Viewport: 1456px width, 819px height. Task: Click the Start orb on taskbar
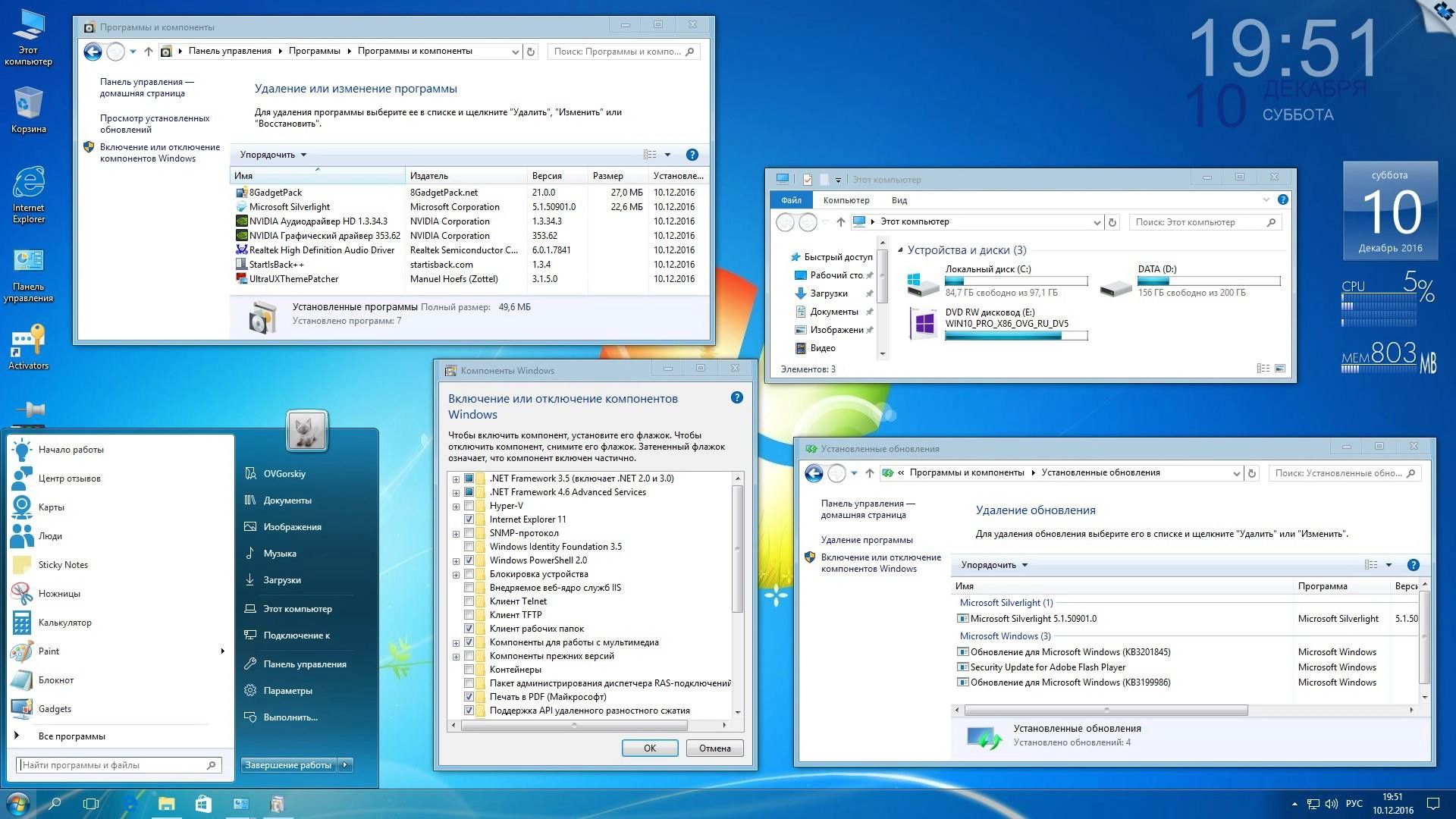point(17,804)
